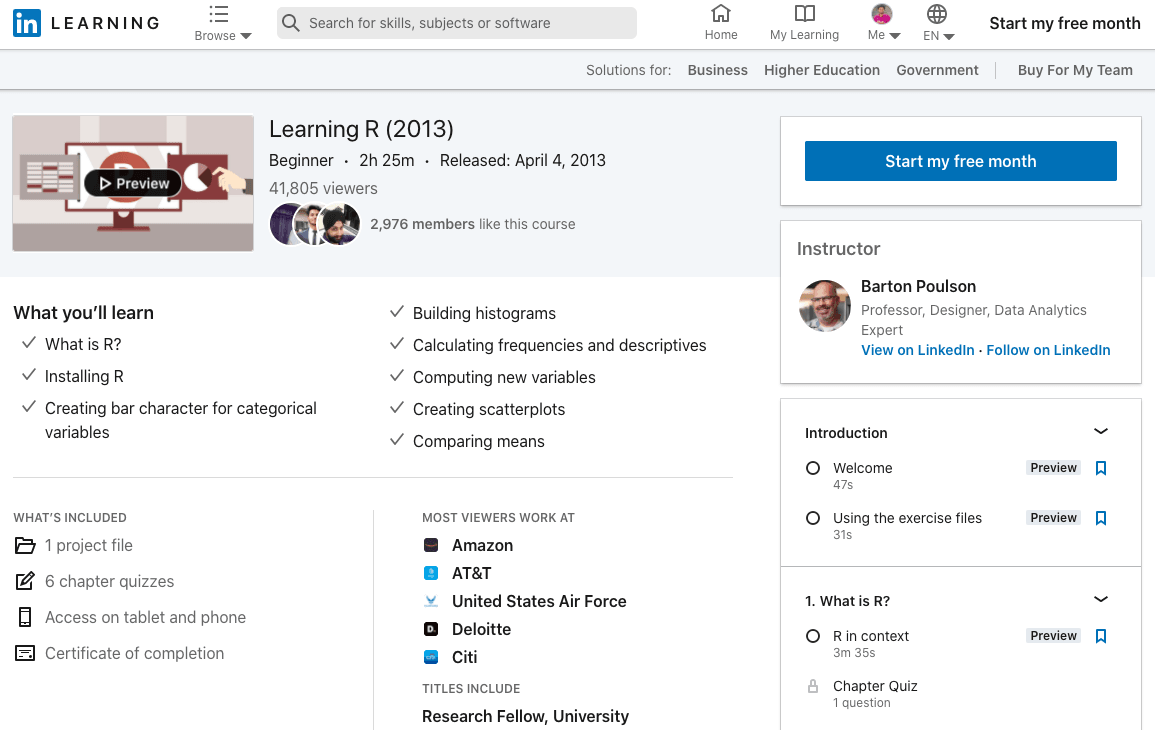Open Barton Poulson instructor name
1155x730 pixels.
(918, 287)
